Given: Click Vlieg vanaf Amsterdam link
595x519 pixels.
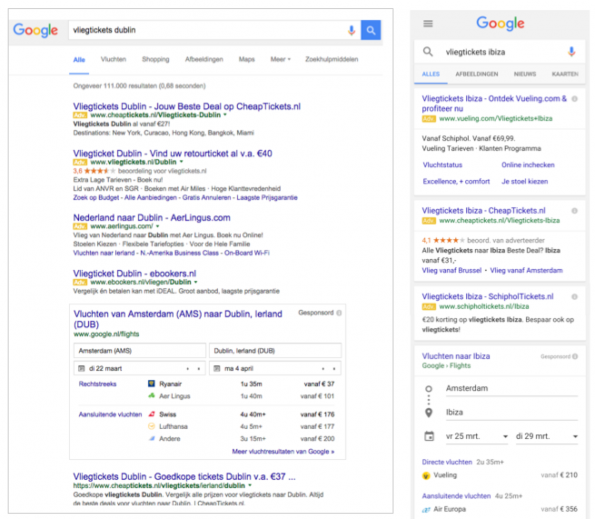Looking at the screenshot, I should 526,271.
